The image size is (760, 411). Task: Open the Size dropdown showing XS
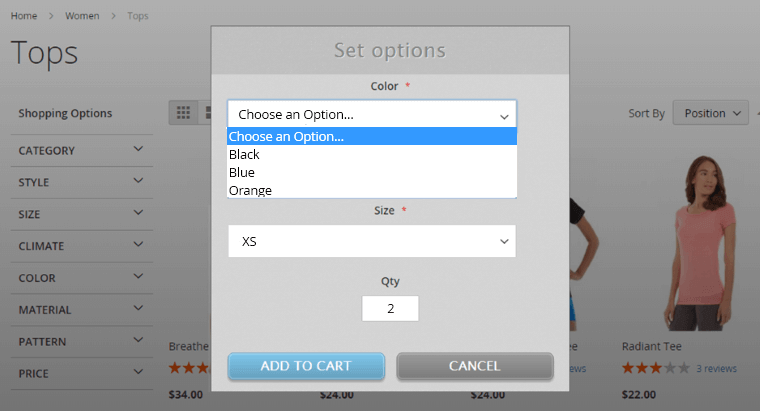pyautogui.click(x=372, y=241)
